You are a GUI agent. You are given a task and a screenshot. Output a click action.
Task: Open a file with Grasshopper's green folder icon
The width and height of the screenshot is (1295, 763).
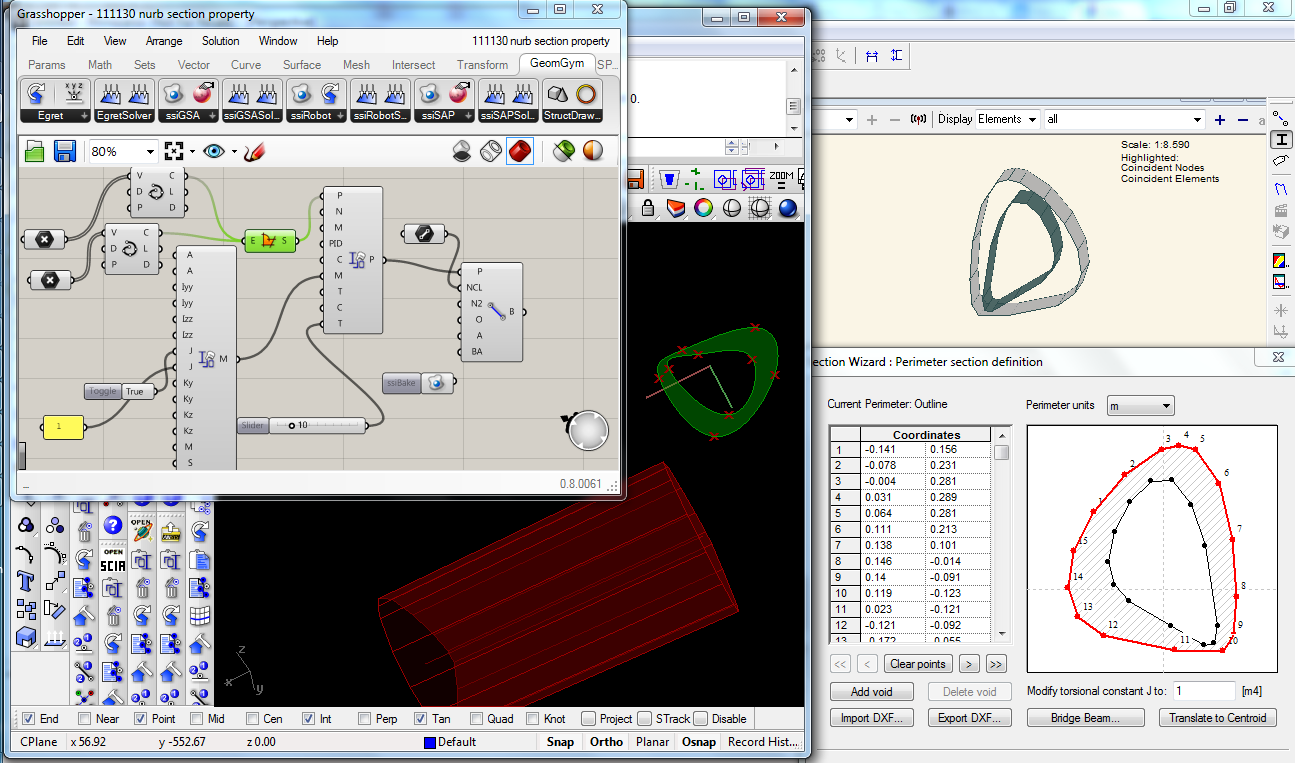[35, 151]
